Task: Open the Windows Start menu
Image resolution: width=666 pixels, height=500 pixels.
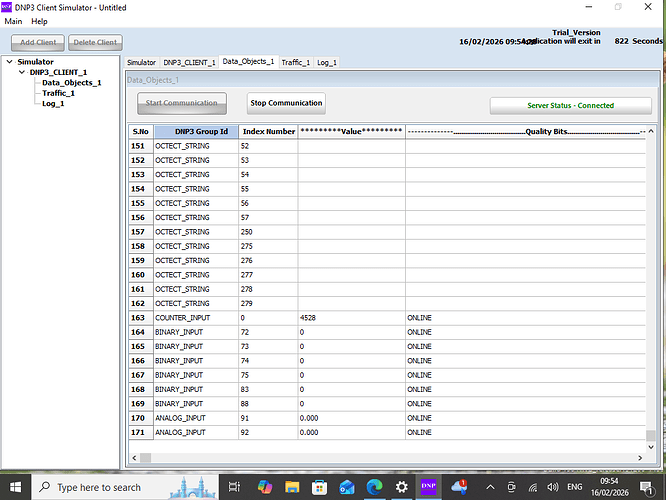Action: tap(16, 486)
